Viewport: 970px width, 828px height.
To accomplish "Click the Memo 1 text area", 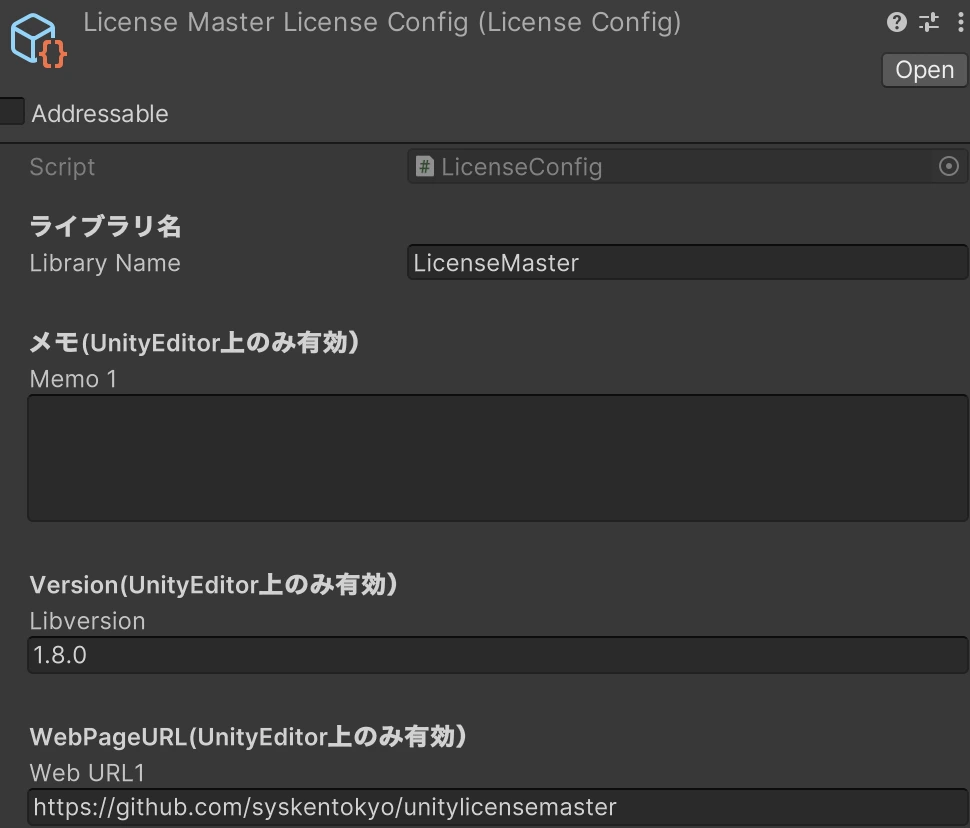I will [x=498, y=458].
